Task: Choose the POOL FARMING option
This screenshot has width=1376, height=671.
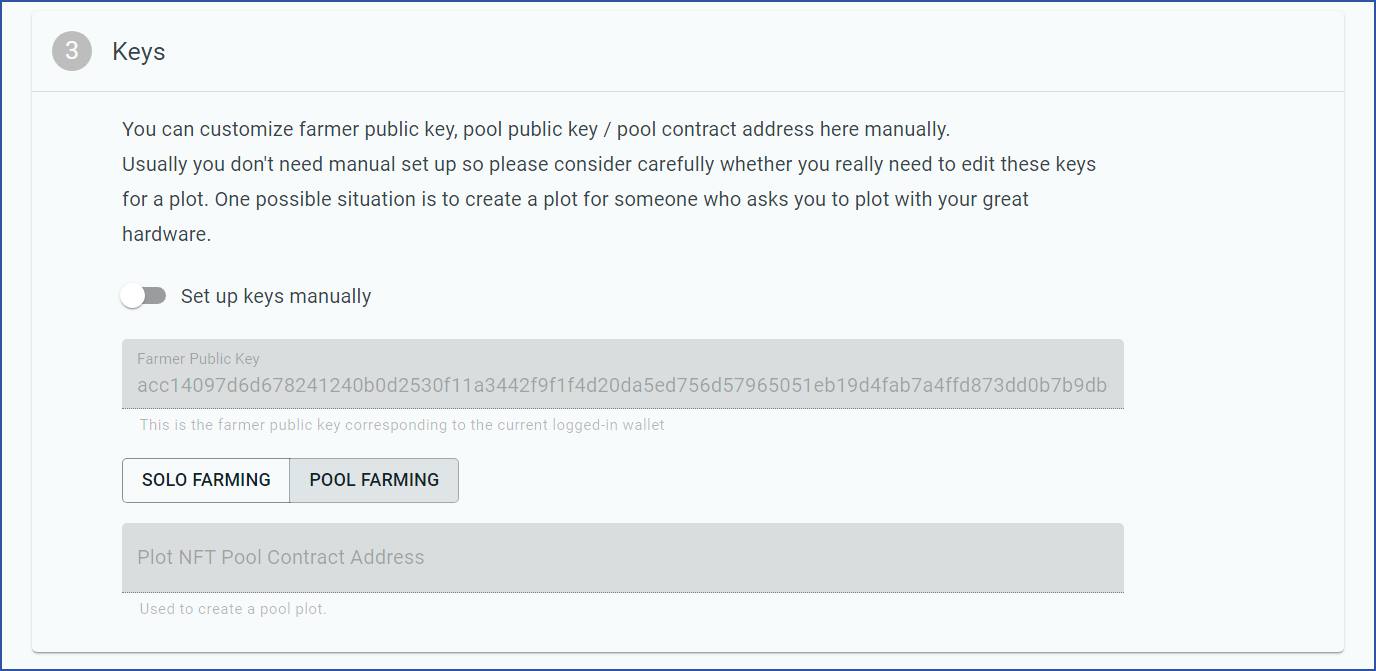Action: (x=374, y=480)
